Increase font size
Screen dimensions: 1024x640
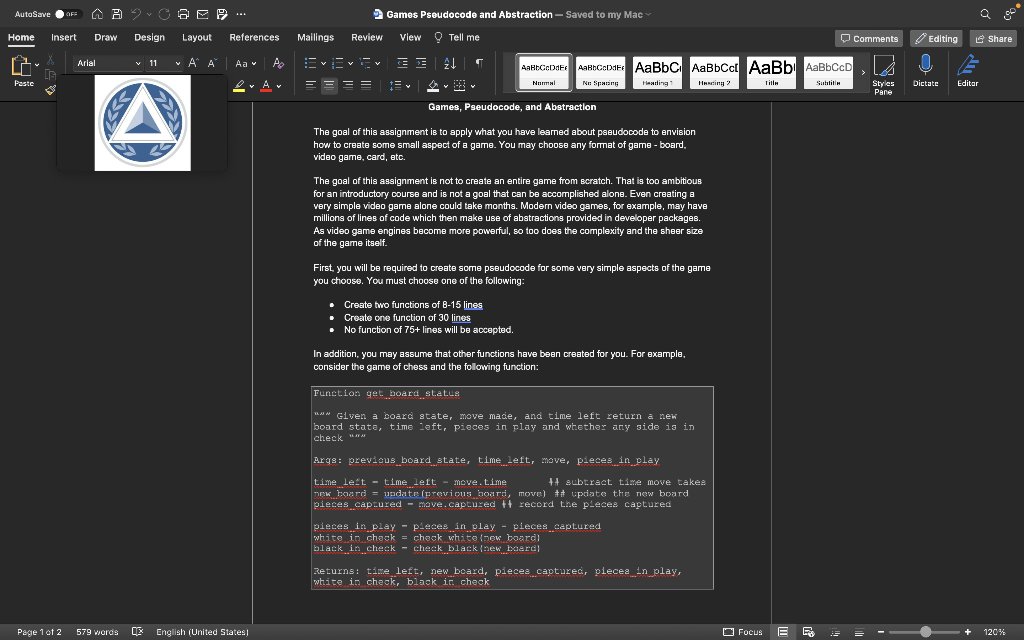(193, 63)
